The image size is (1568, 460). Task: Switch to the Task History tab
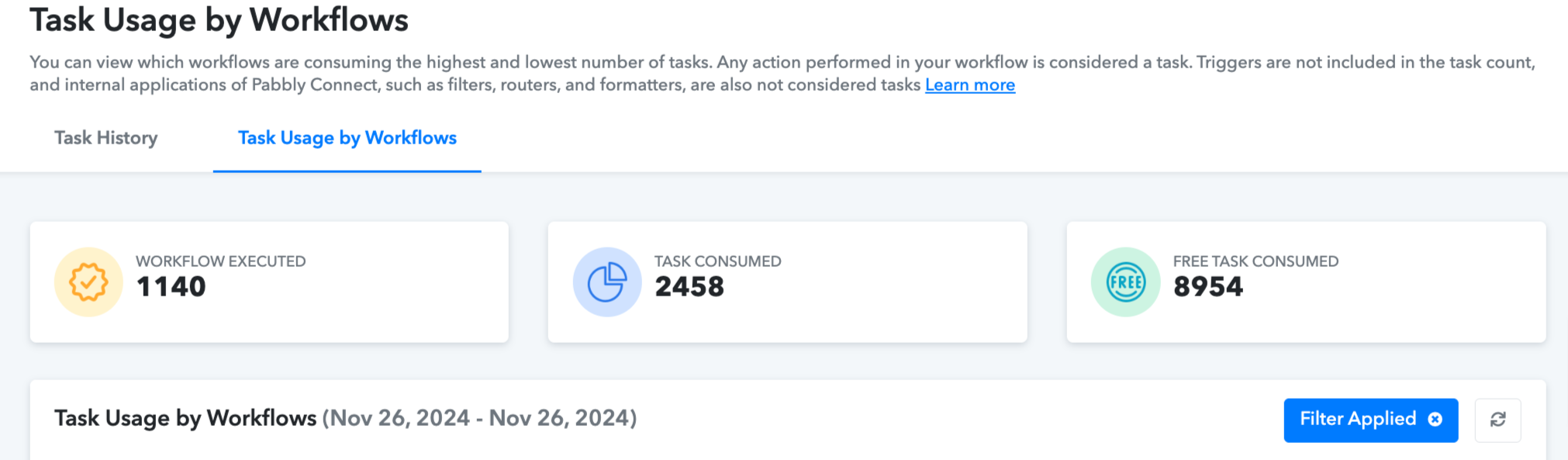click(106, 138)
